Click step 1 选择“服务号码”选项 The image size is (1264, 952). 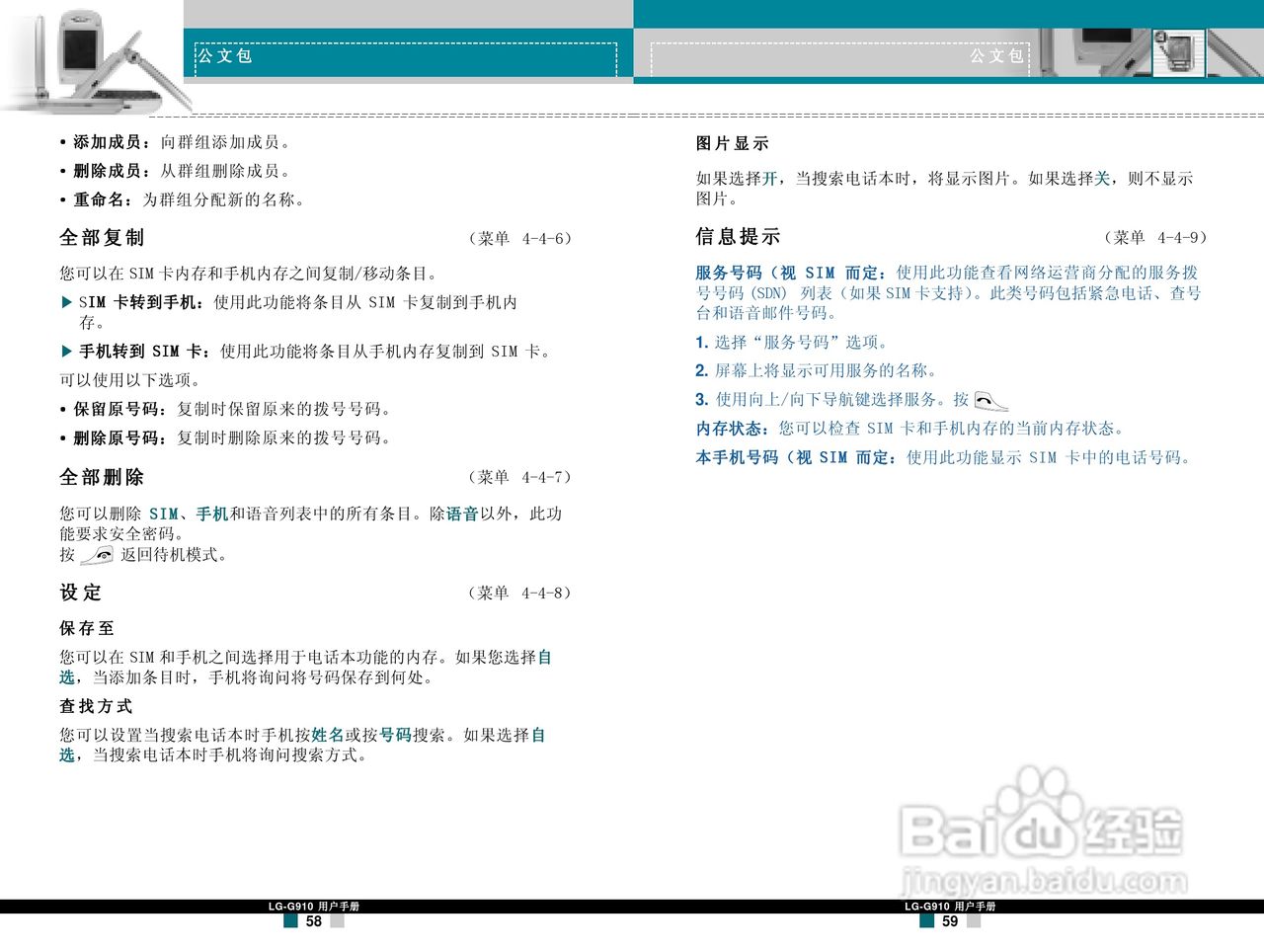point(792,343)
